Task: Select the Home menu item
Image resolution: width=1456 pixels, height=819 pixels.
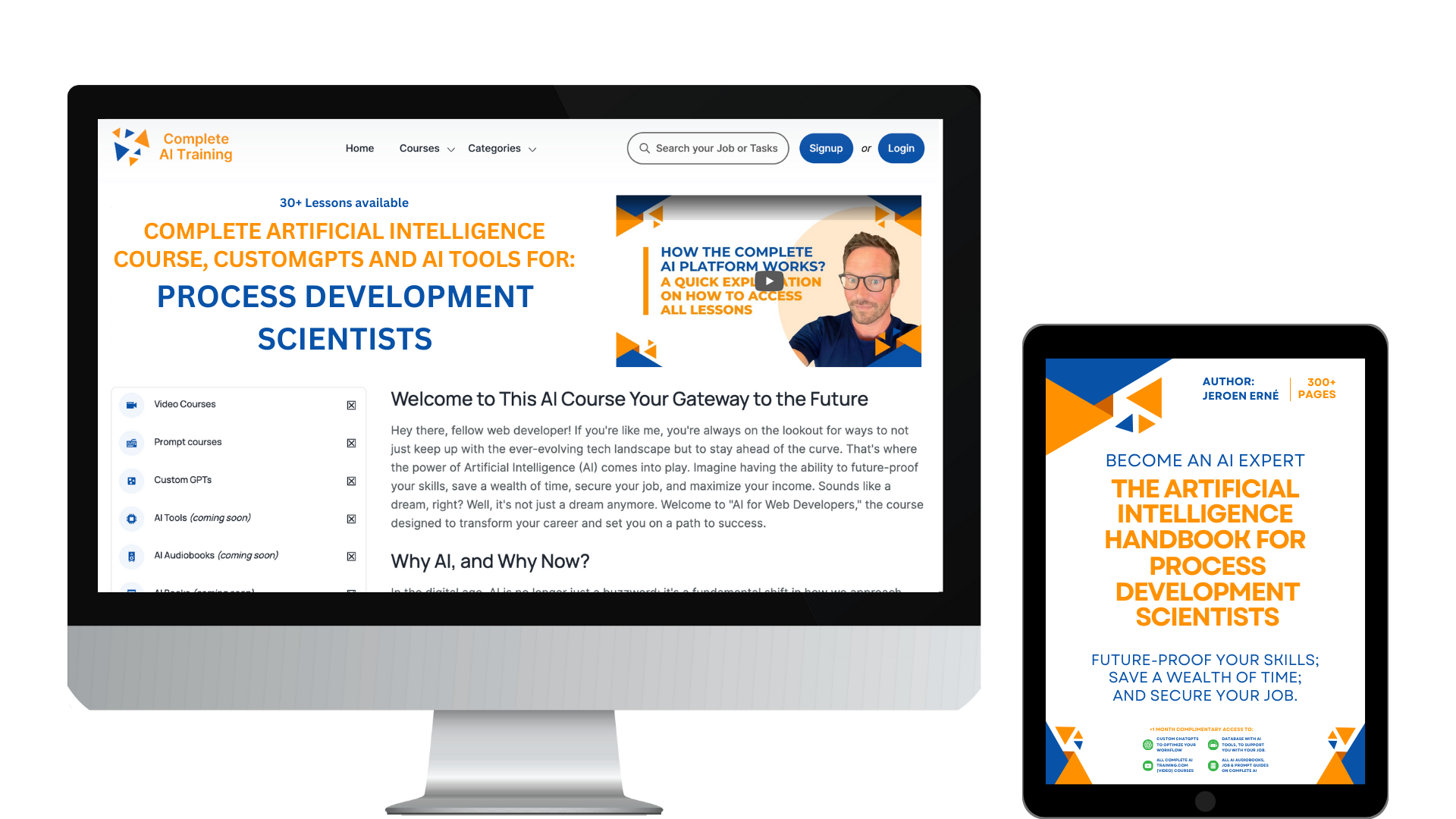Action: 358,148
